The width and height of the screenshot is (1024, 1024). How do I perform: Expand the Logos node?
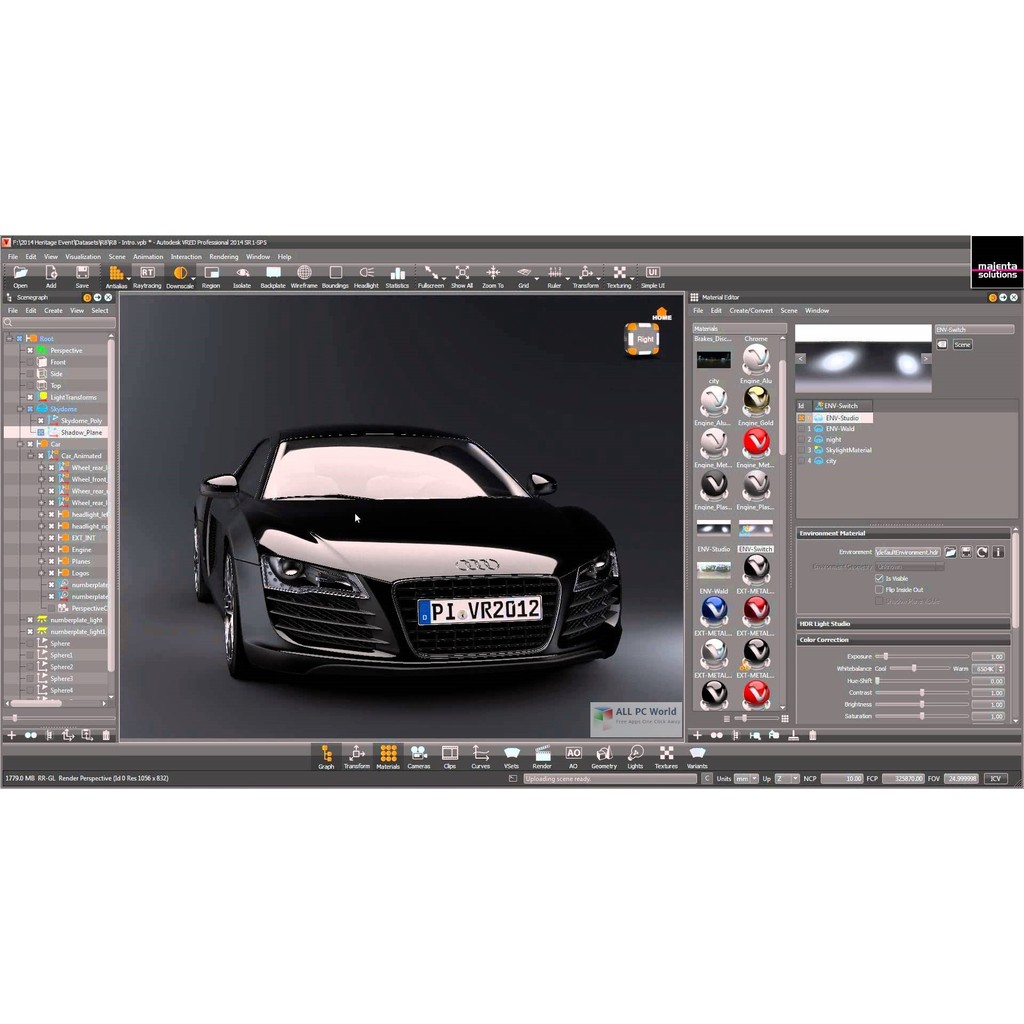point(40,573)
